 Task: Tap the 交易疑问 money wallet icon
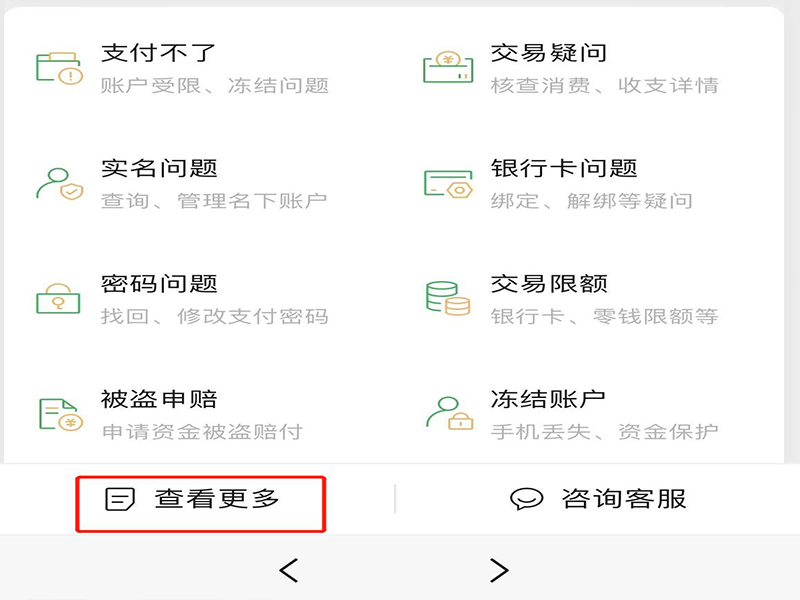pyautogui.click(x=448, y=67)
